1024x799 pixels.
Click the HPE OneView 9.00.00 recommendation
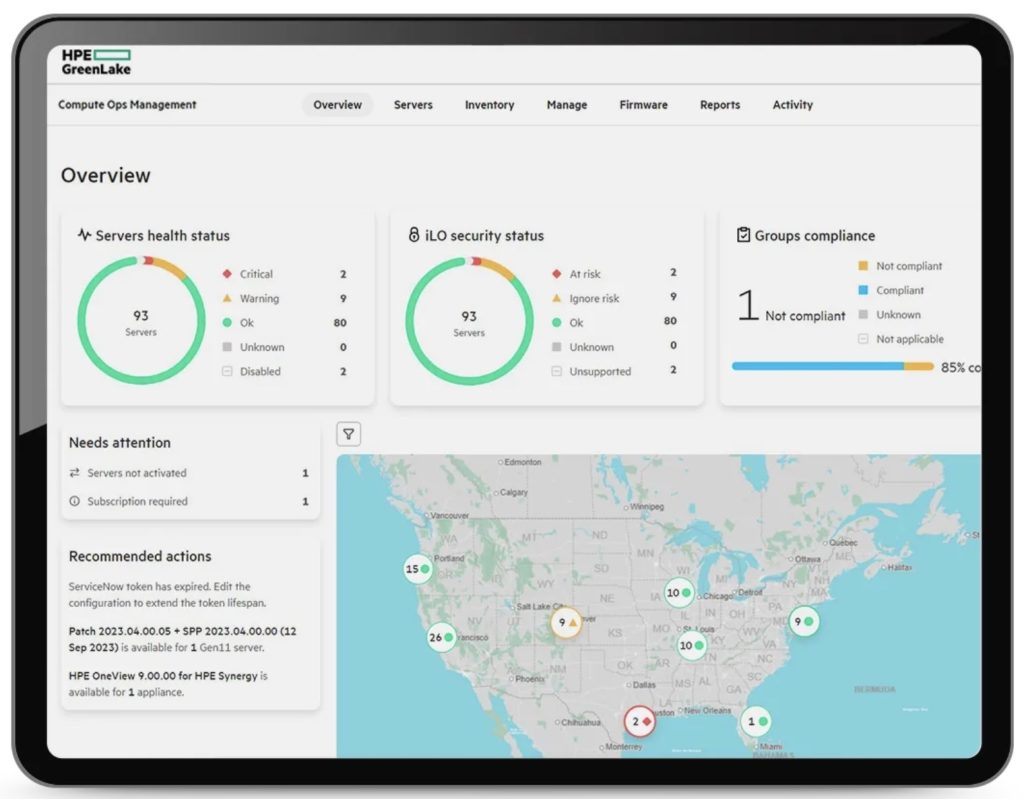tap(167, 683)
